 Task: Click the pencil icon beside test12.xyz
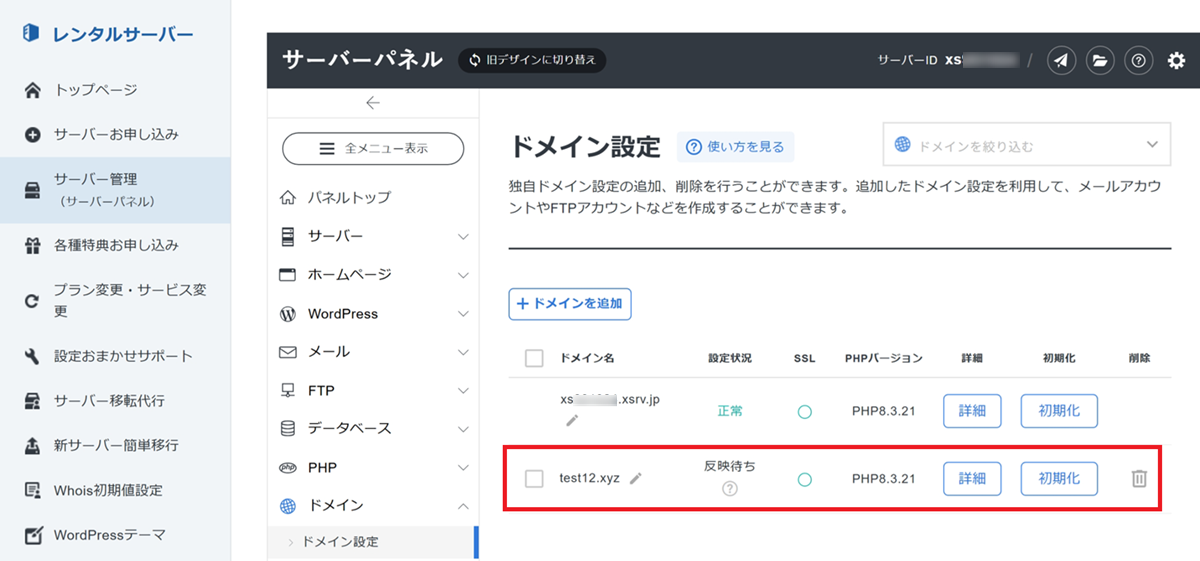(635, 479)
